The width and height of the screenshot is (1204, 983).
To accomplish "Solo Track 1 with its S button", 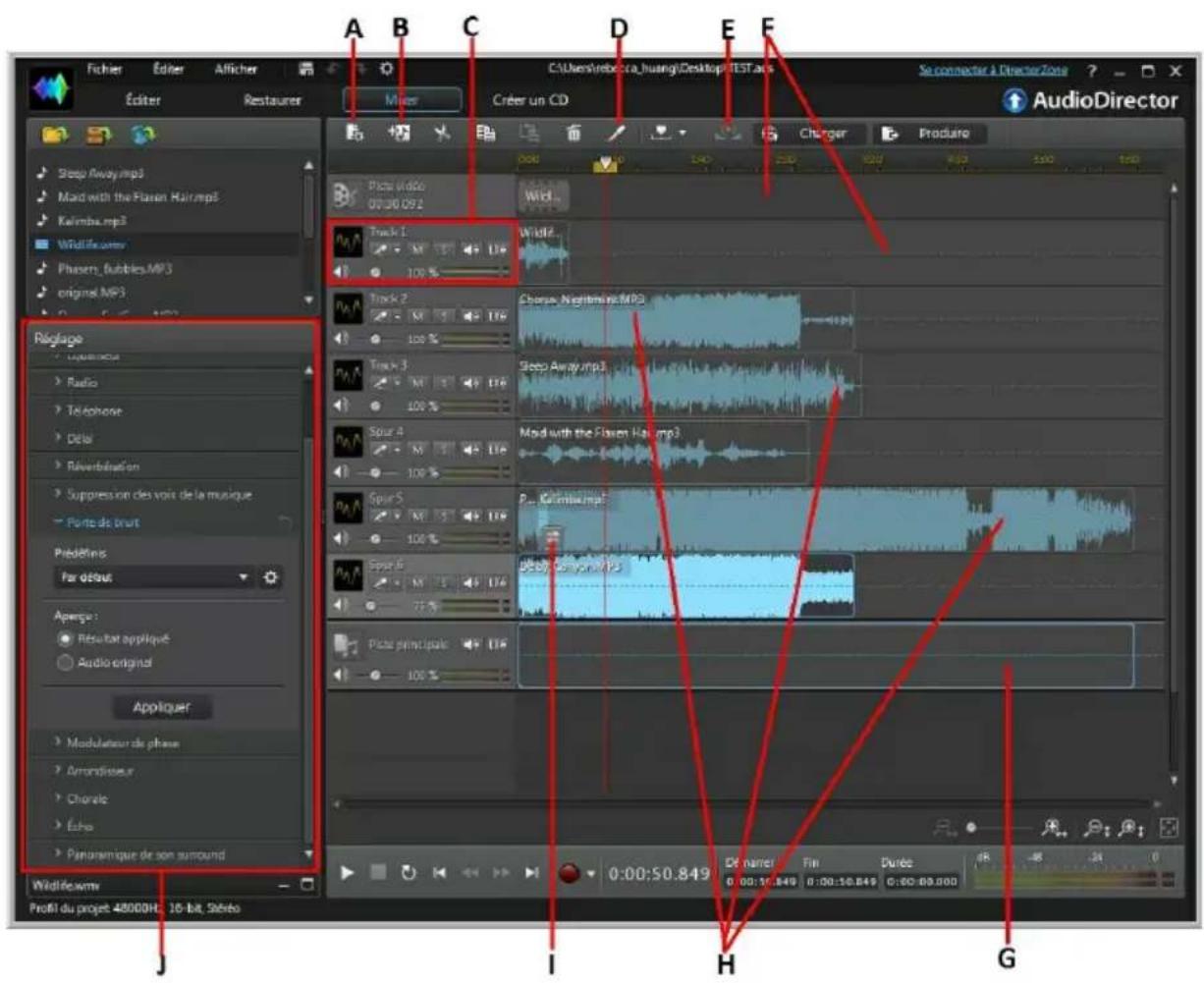I will click(444, 249).
